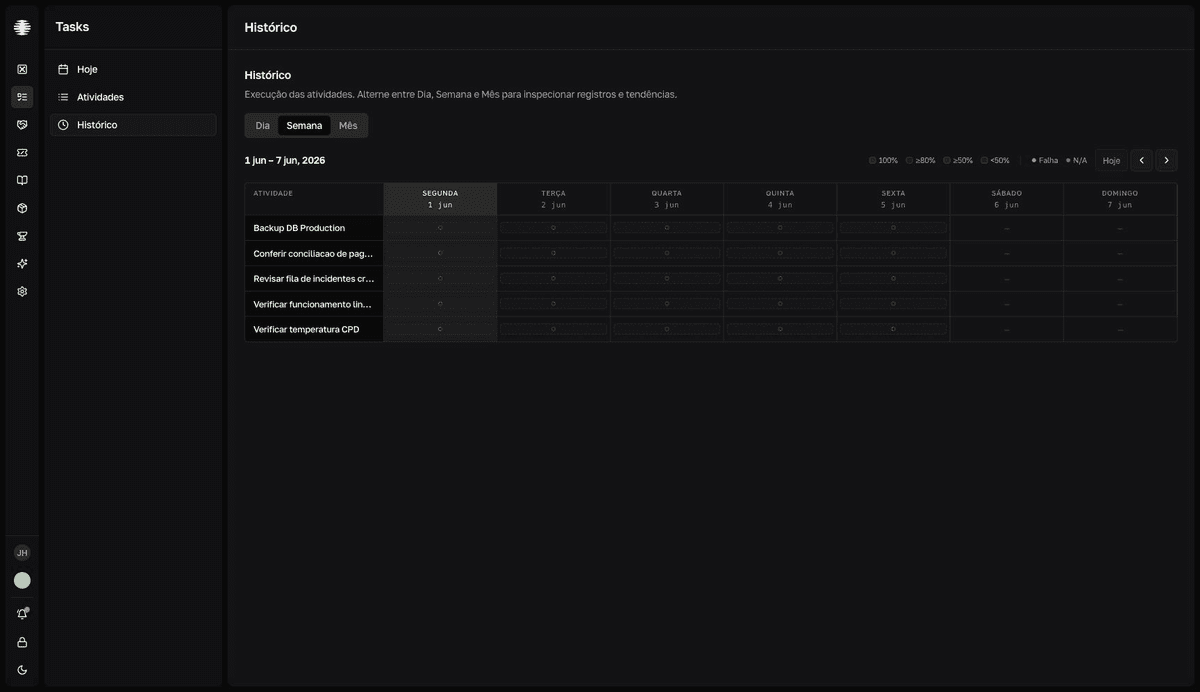Screen dimensions: 1200x692
Task: Click Revisar fila de incidentes row label
Action: (x=313, y=279)
